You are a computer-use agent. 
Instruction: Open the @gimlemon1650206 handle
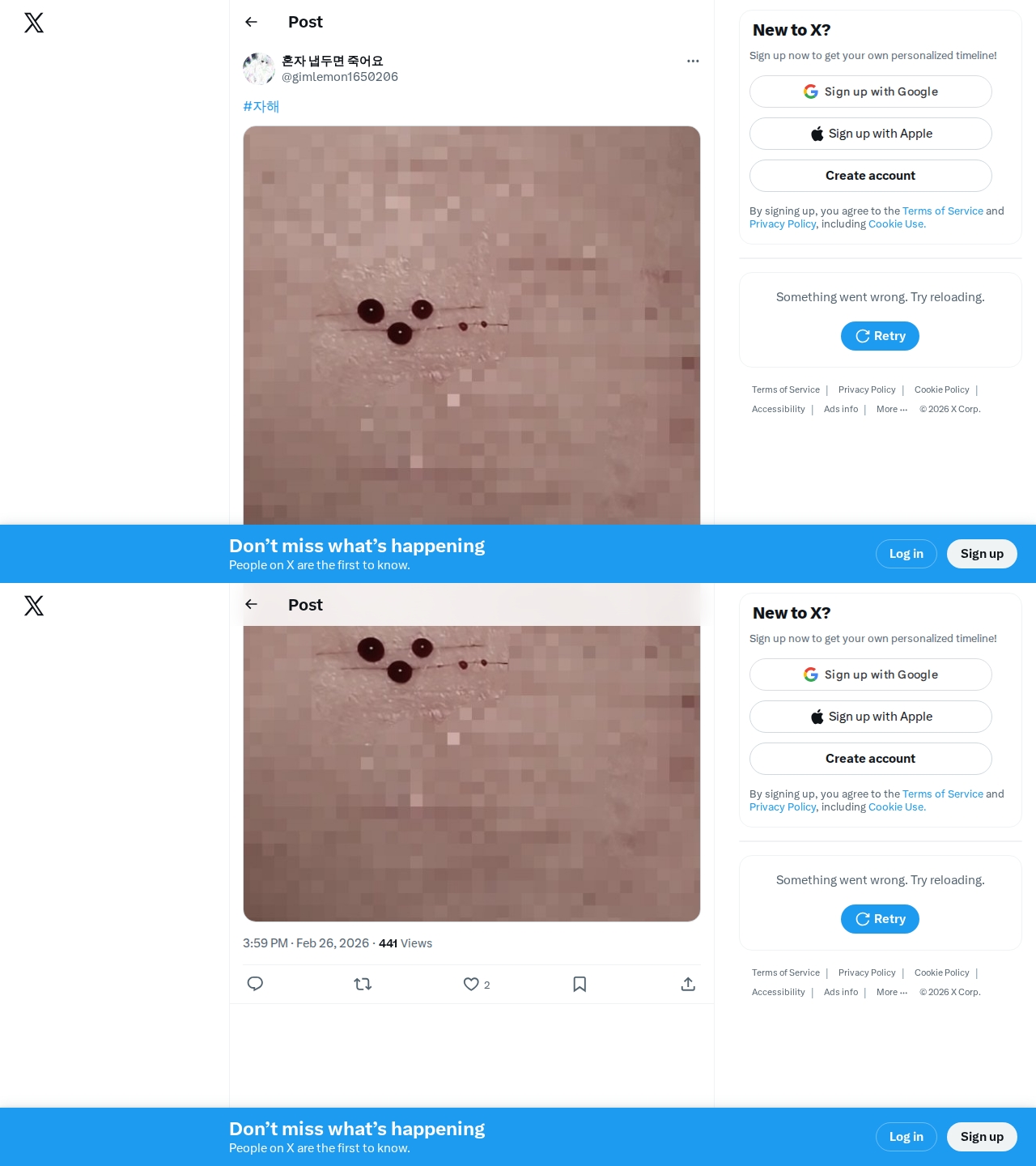coord(340,77)
